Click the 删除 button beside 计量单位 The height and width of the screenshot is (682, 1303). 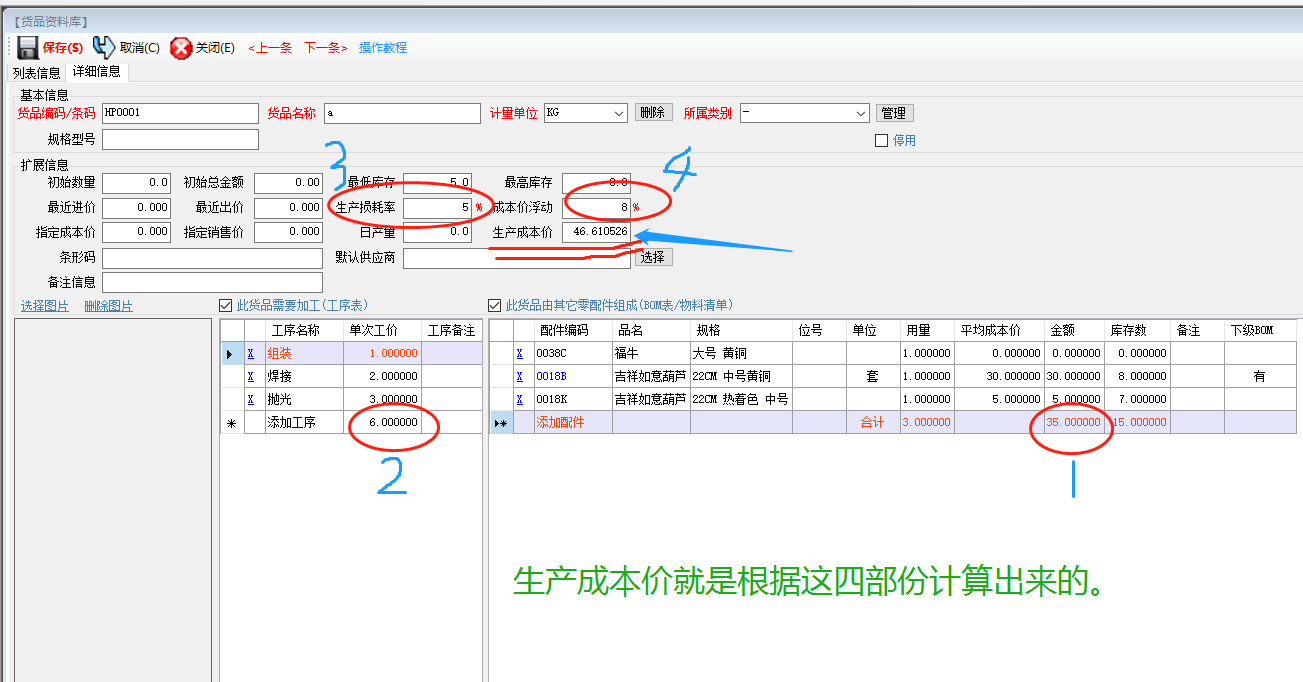tap(654, 113)
